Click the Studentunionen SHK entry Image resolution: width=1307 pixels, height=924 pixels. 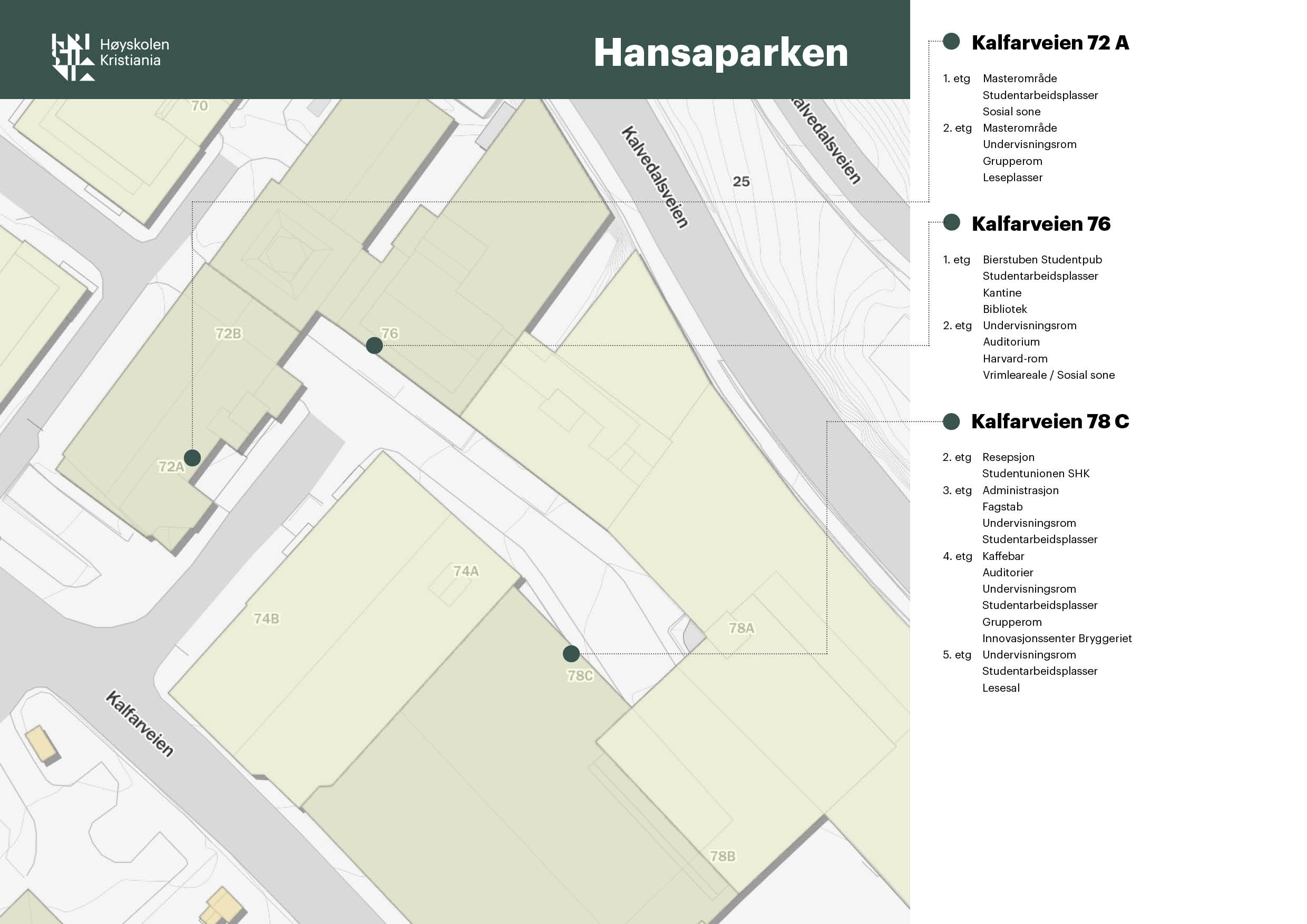[1036, 474]
